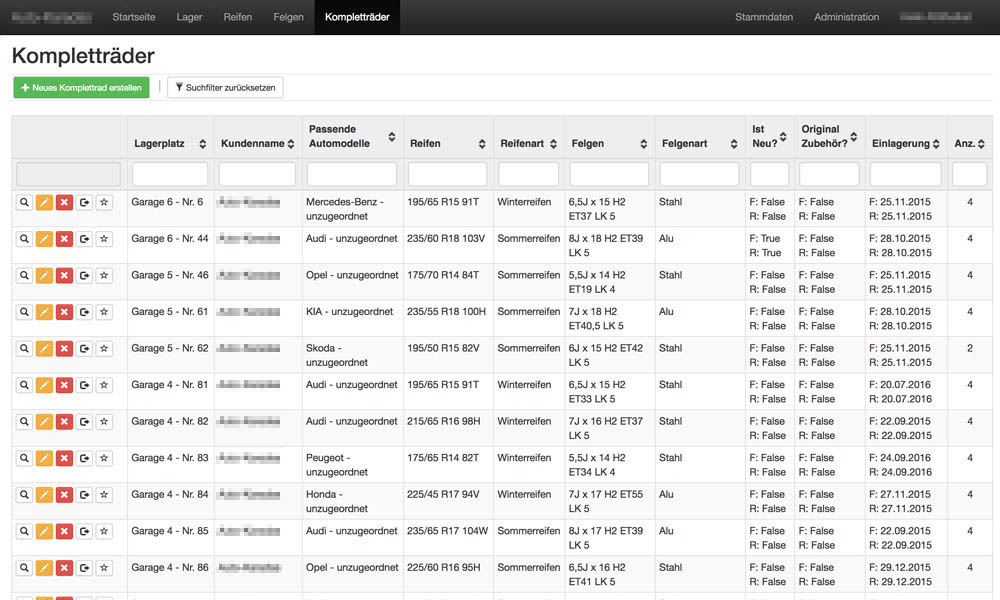1000x600 pixels.
Task: Delete the Garage 5 - Nr. 46 row
Action: [64, 275]
